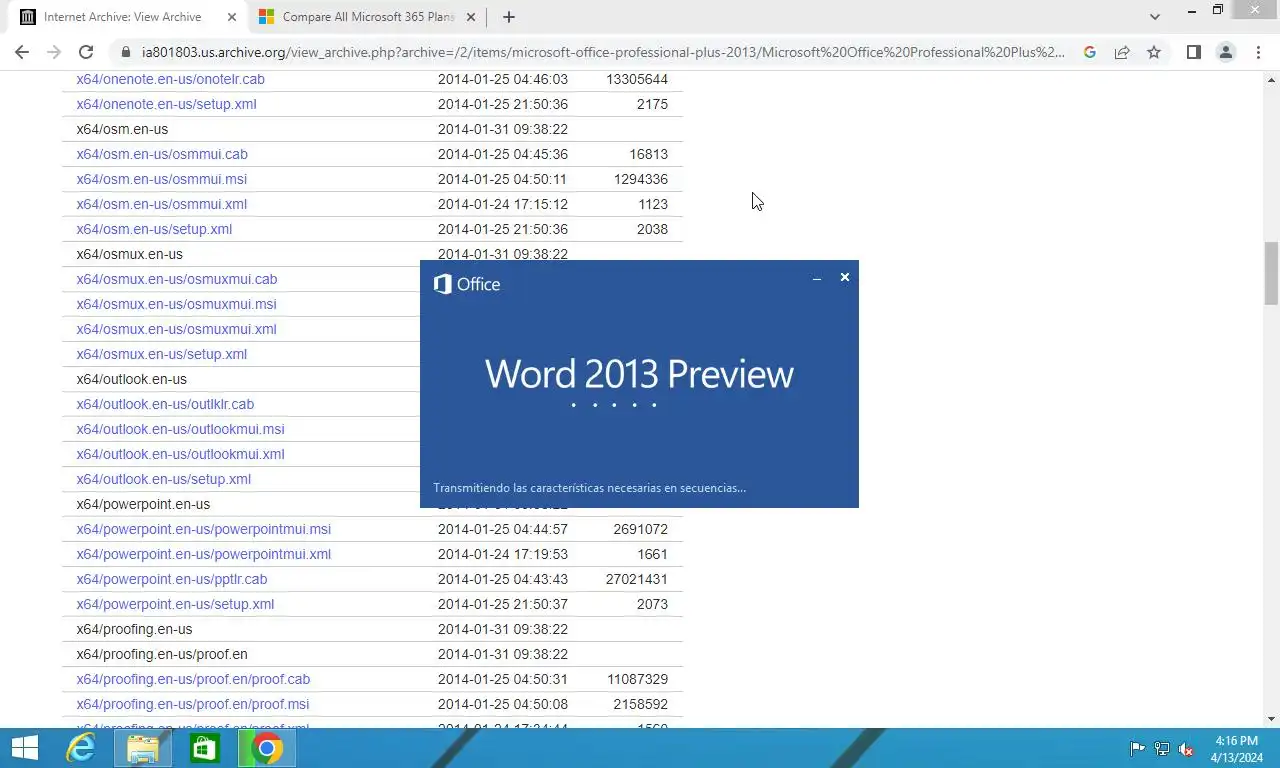
Task: Open x64/powerpoint.en-us/powerpointmui.msi link
Action: pyautogui.click(x=203, y=529)
